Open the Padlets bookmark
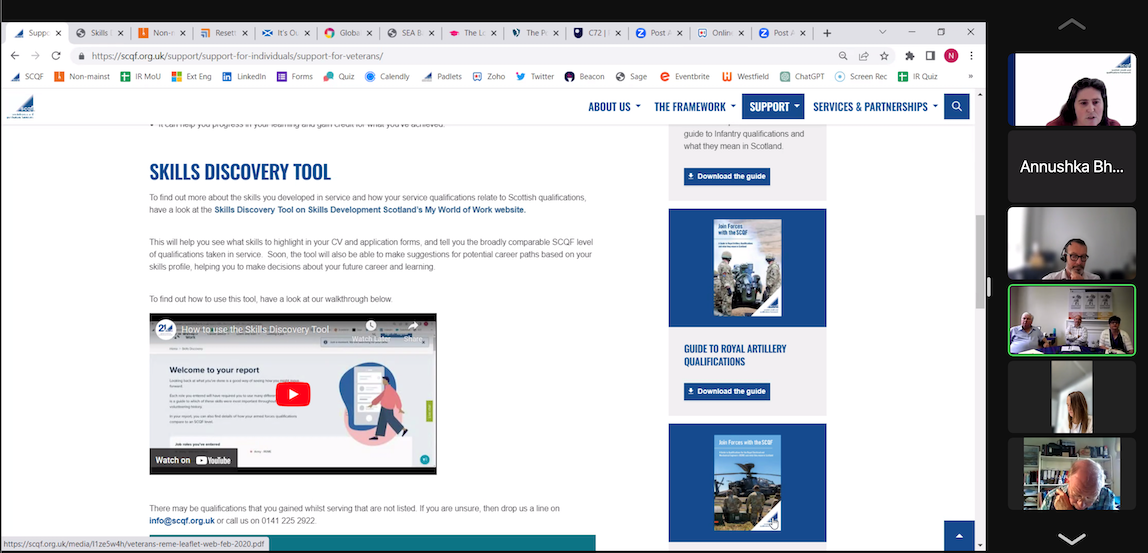Screen dimensions: 1148x553 click(443, 76)
